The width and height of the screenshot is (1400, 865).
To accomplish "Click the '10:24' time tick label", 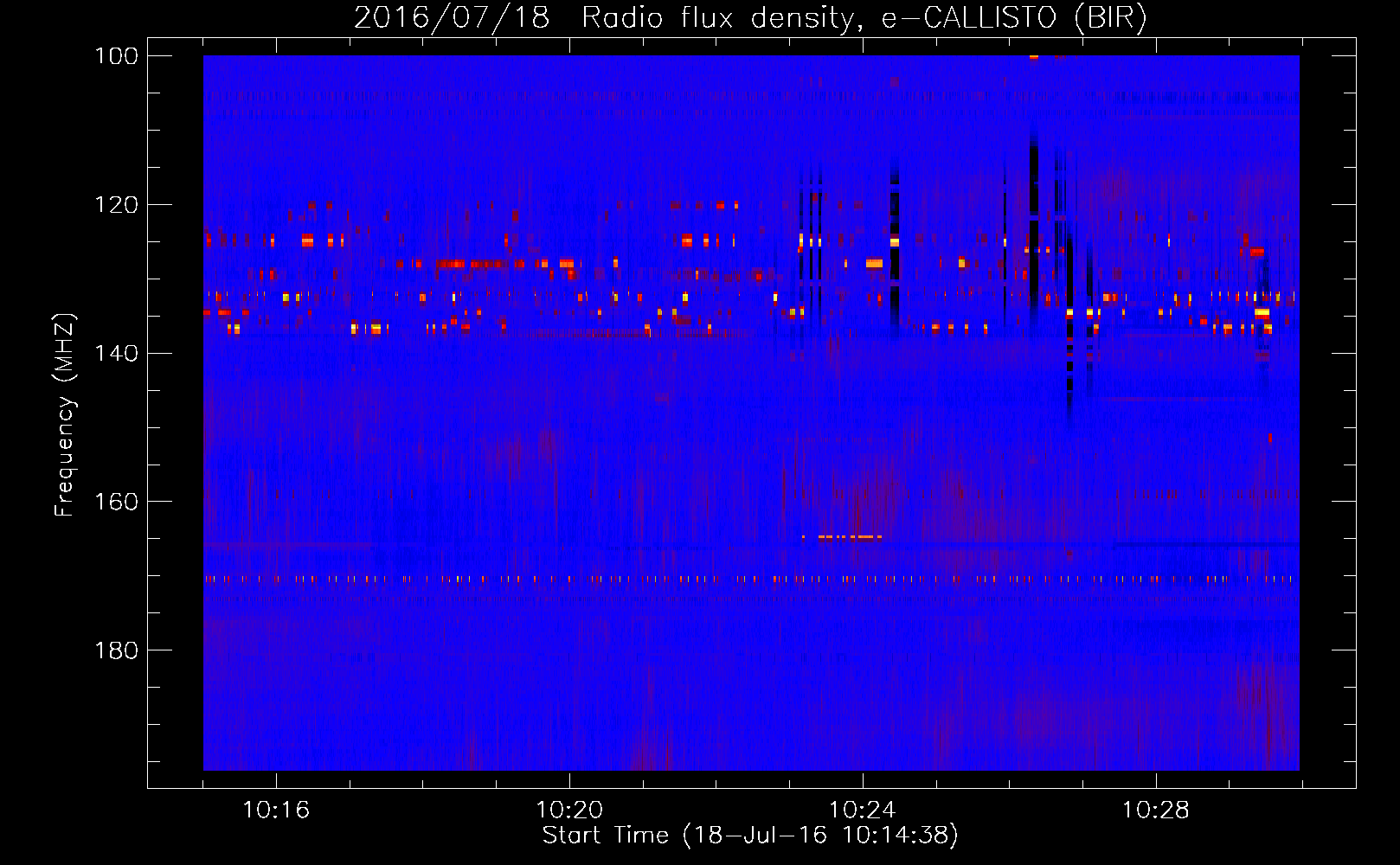I will pyautogui.click(x=863, y=811).
